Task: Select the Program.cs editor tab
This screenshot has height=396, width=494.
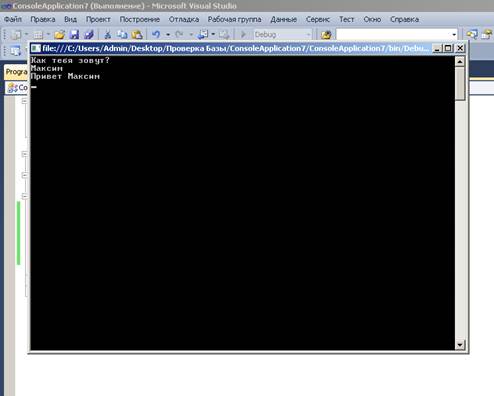Action: point(16,72)
